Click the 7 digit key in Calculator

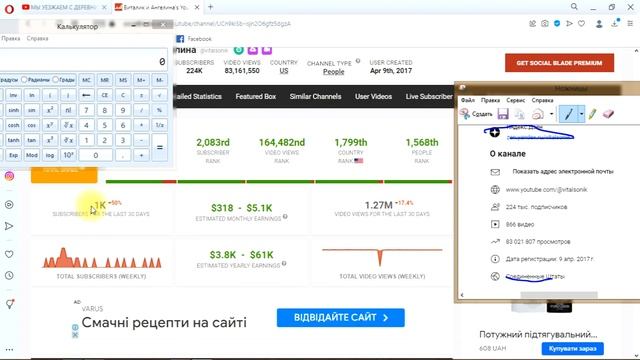86,110
